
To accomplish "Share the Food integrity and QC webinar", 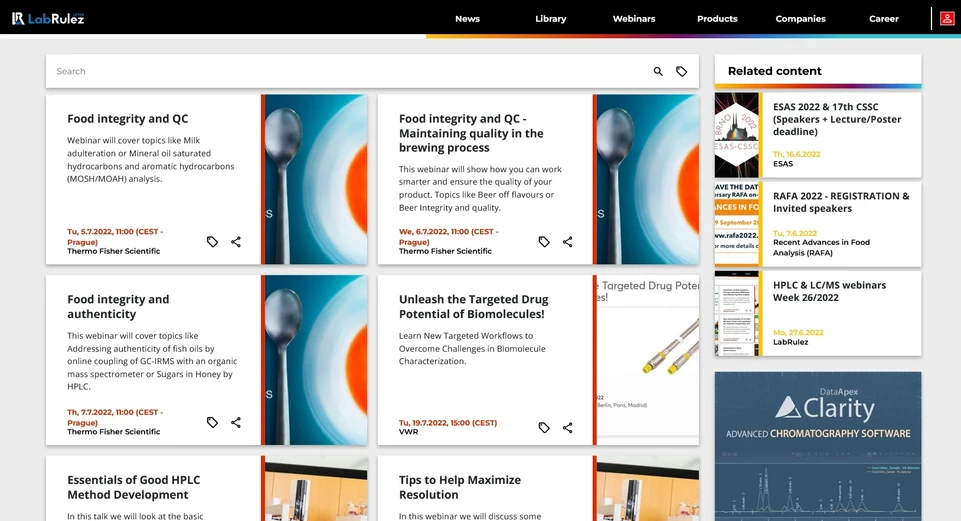I will (x=236, y=241).
